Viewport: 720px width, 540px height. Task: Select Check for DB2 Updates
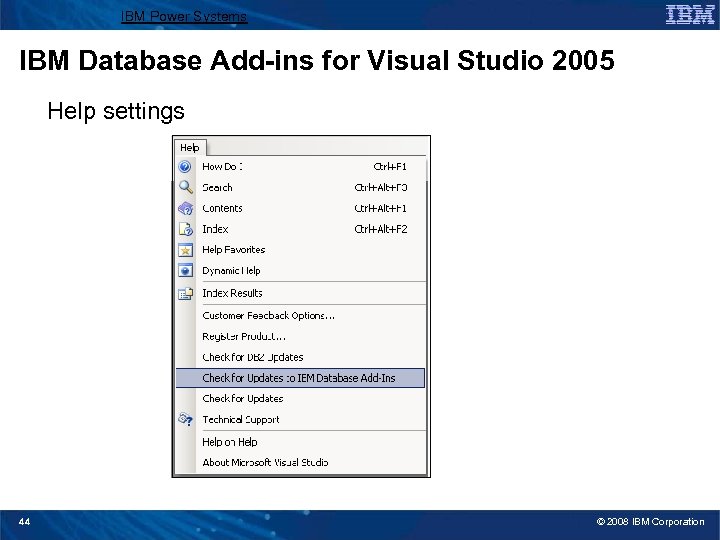301,357
